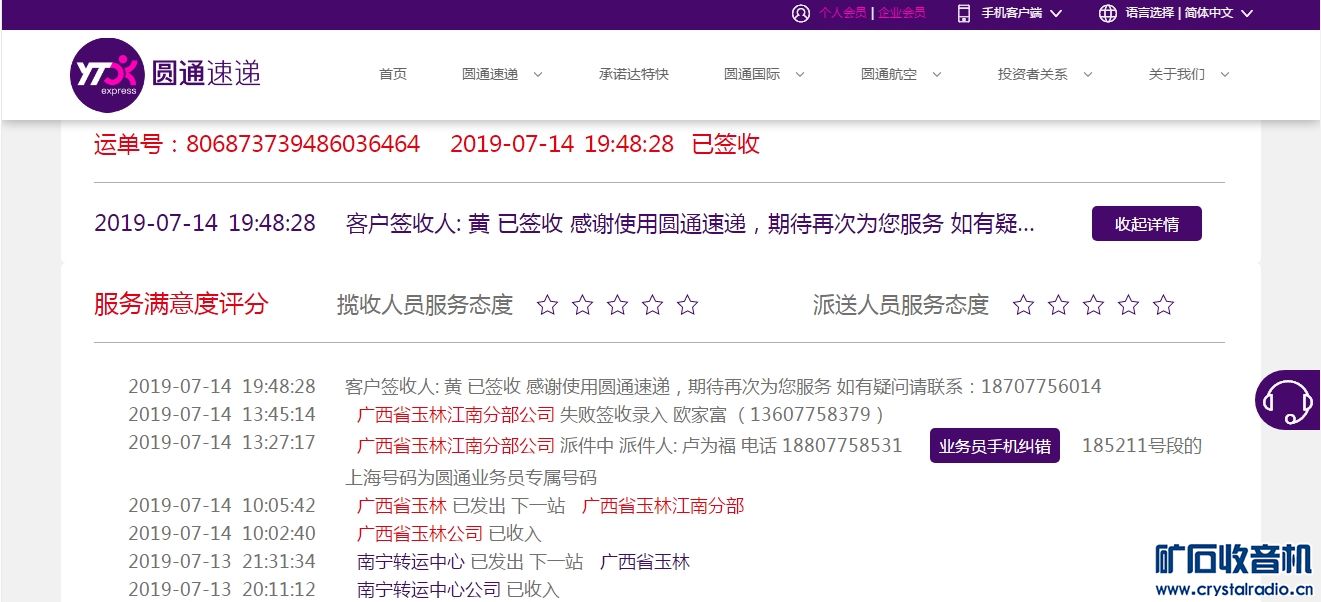Go to 首页 in the navigation

393,74
